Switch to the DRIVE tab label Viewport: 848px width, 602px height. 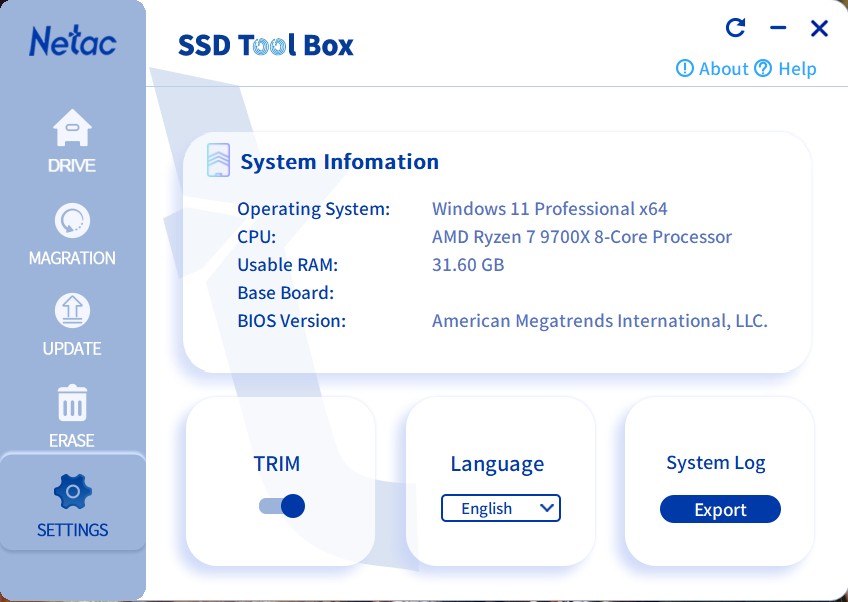(x=72, y=166)
